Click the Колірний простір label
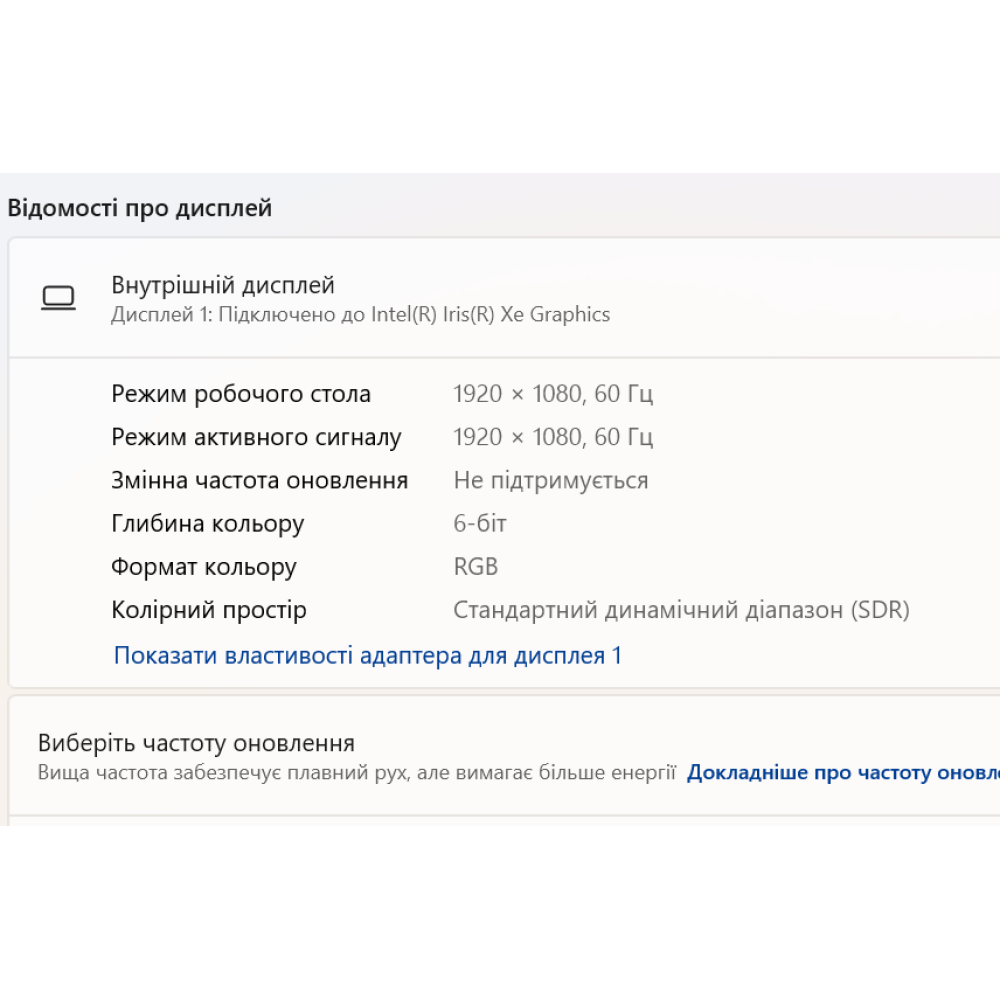 pos(209,610)
